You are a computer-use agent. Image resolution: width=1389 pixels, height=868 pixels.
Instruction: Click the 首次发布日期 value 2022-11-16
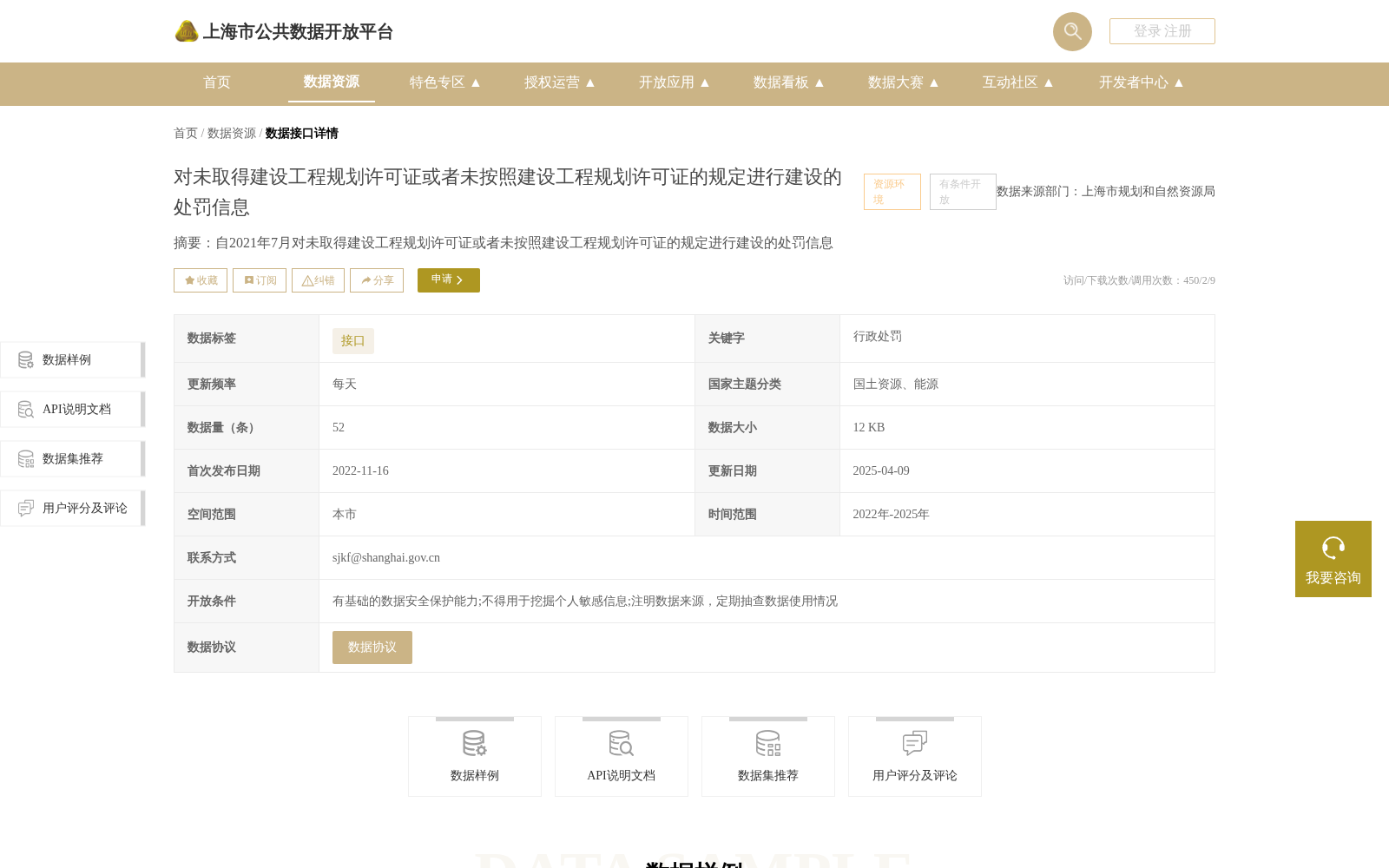pyautogui.click(x=360, y=471)
